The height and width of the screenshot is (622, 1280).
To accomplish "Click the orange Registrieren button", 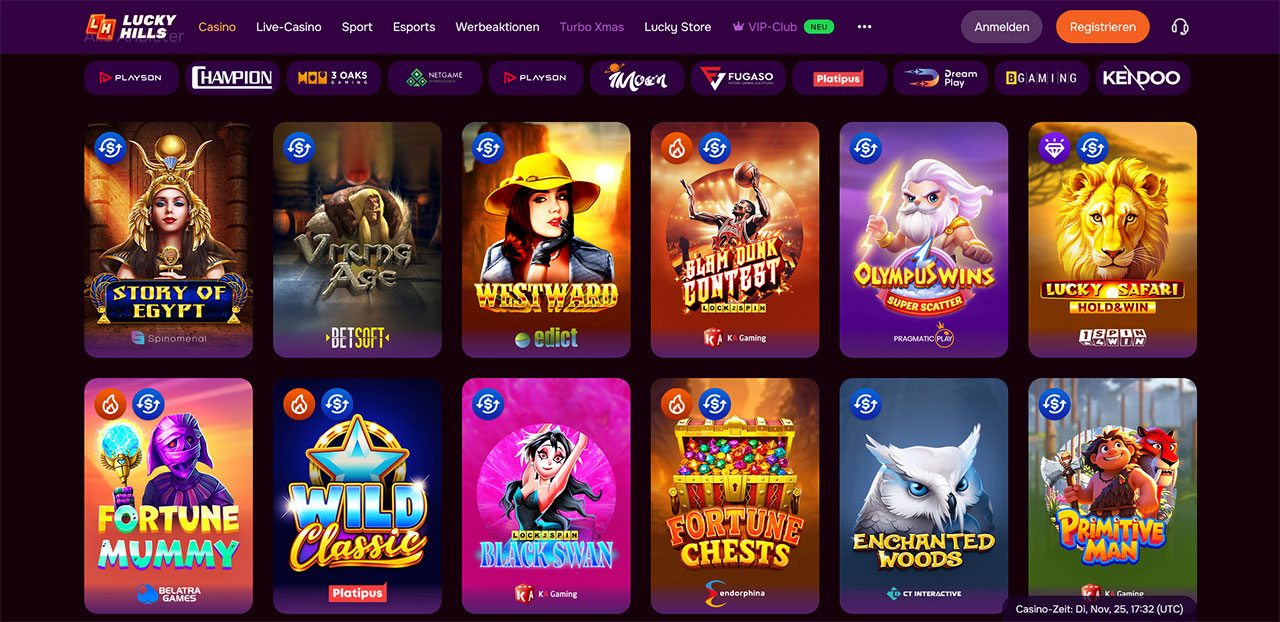I will pos(1103,27).
